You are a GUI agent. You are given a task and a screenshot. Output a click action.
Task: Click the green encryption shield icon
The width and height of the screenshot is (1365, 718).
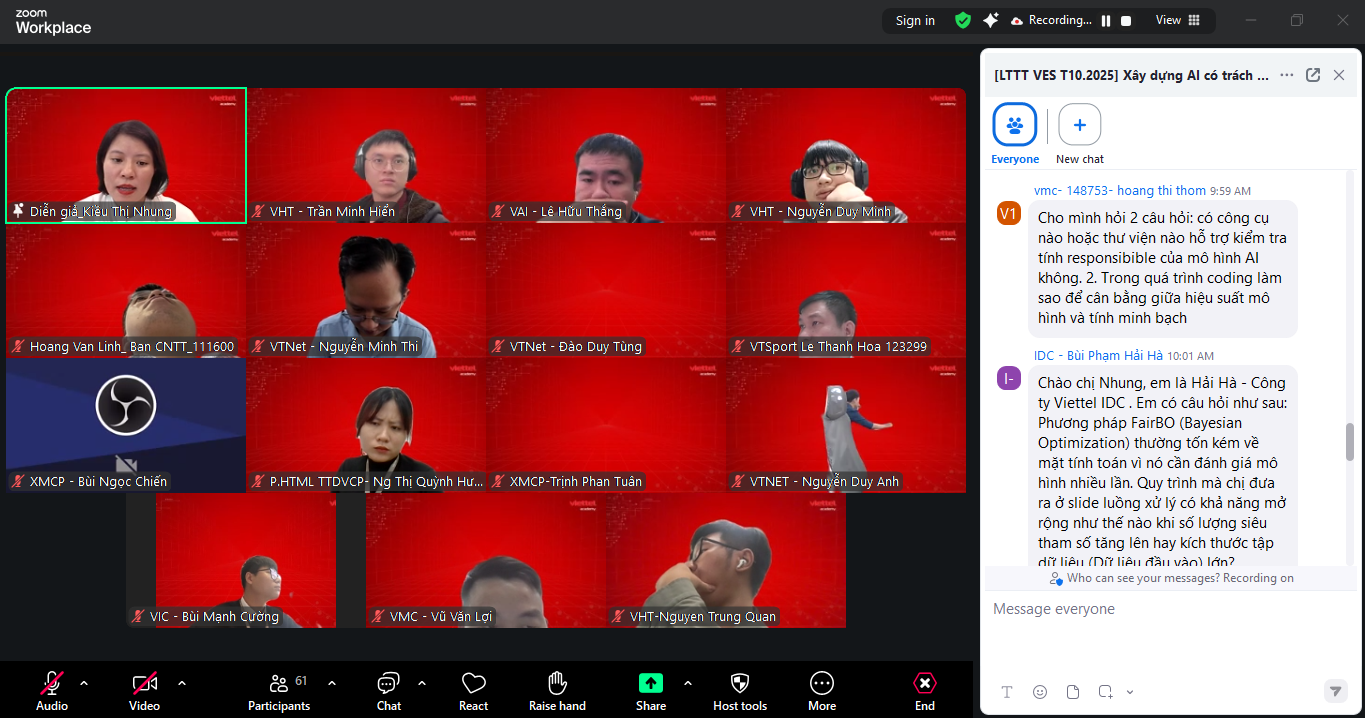[x=963, y=20]
